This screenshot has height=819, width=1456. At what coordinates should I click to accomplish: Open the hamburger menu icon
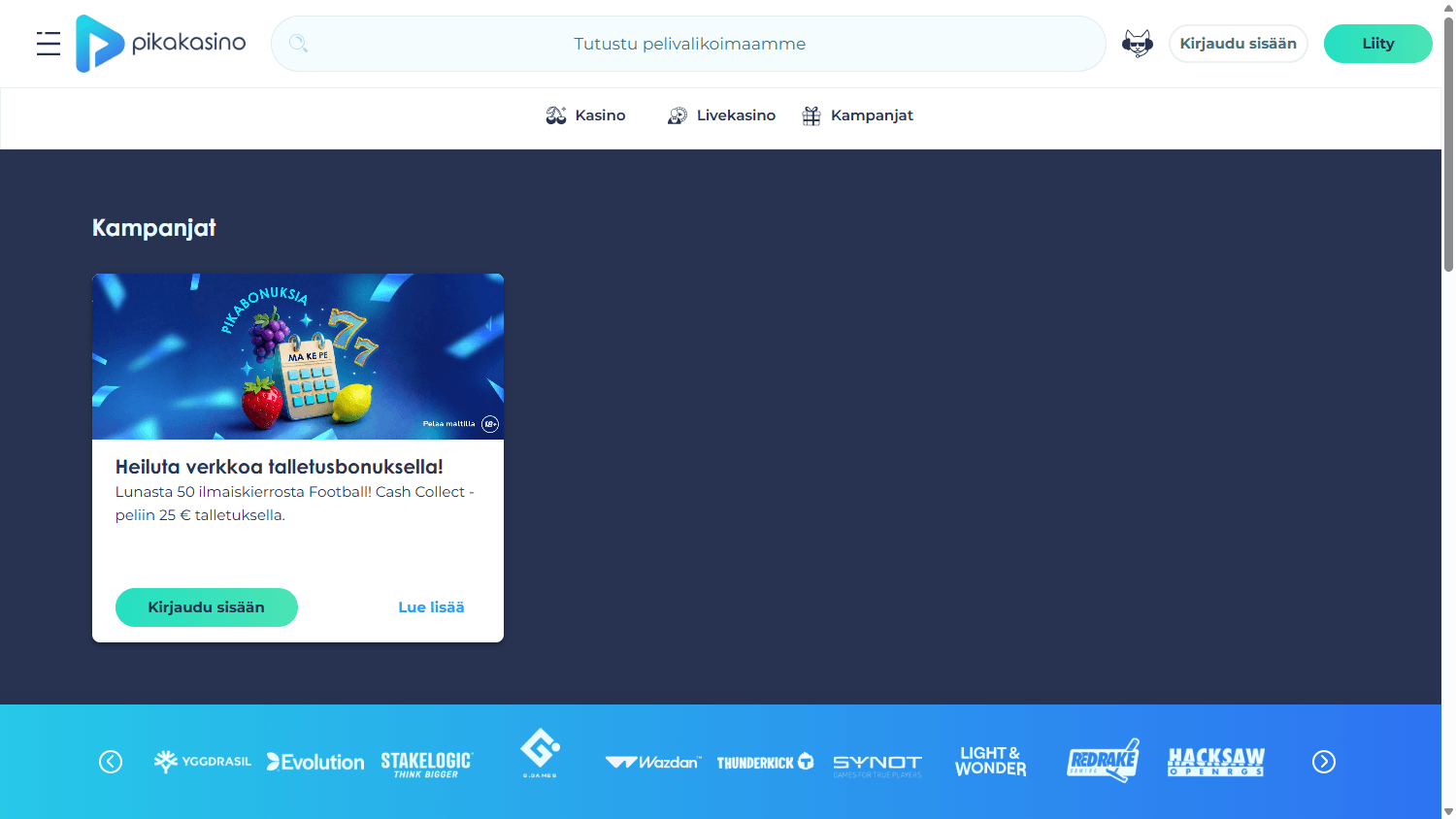49,44
